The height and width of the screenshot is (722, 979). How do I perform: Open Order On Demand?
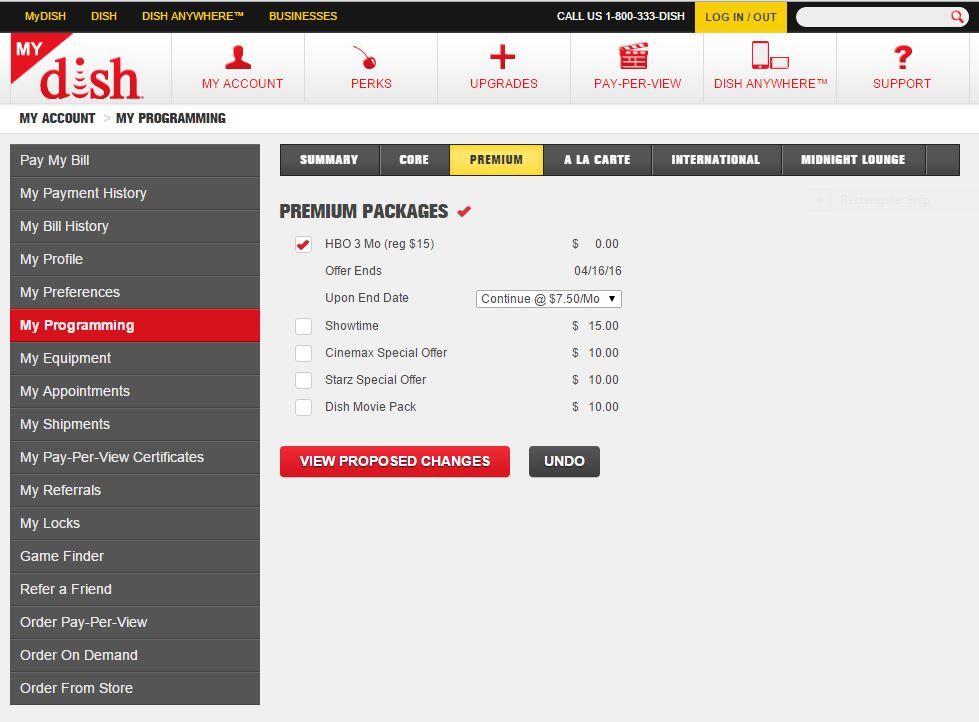coord(135,656)
